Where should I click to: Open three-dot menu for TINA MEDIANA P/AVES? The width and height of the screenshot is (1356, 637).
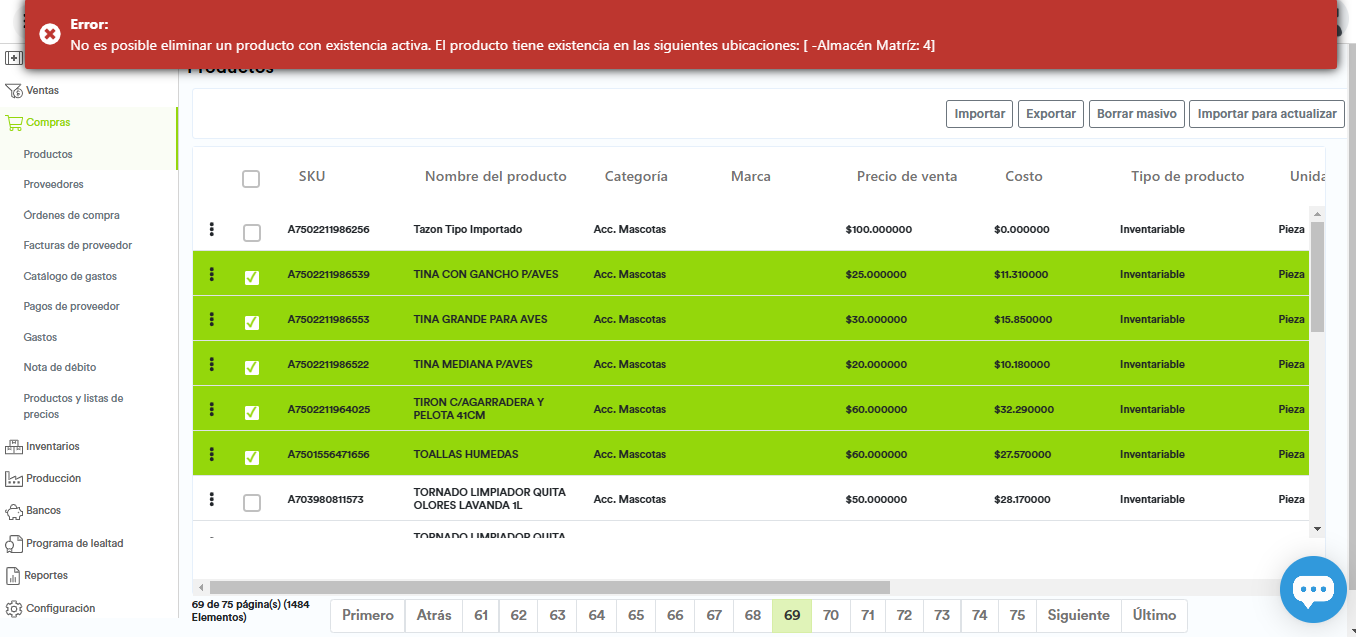click(x=211, y=364)
